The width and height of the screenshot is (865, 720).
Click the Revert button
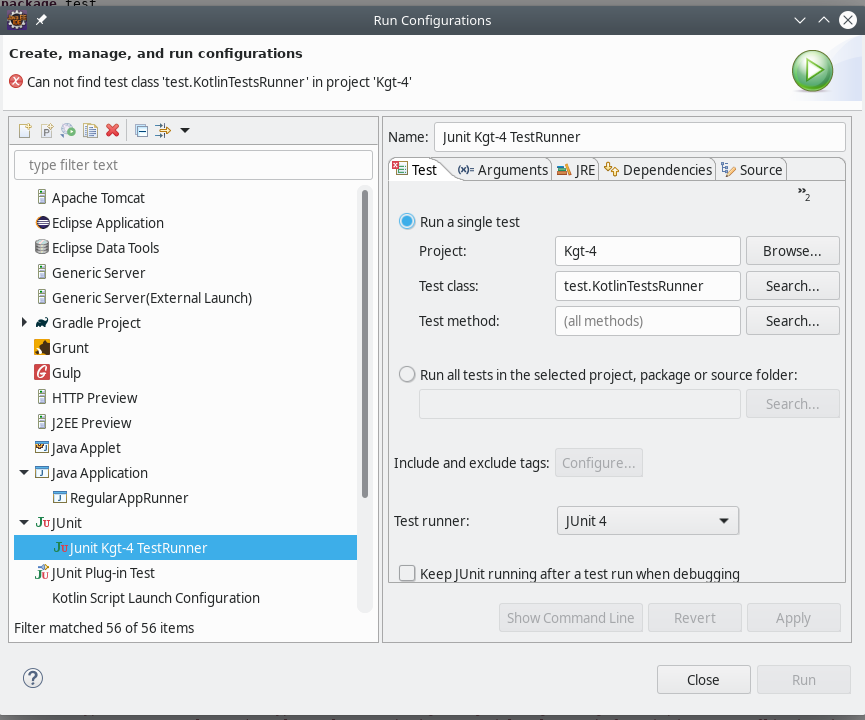695,618
